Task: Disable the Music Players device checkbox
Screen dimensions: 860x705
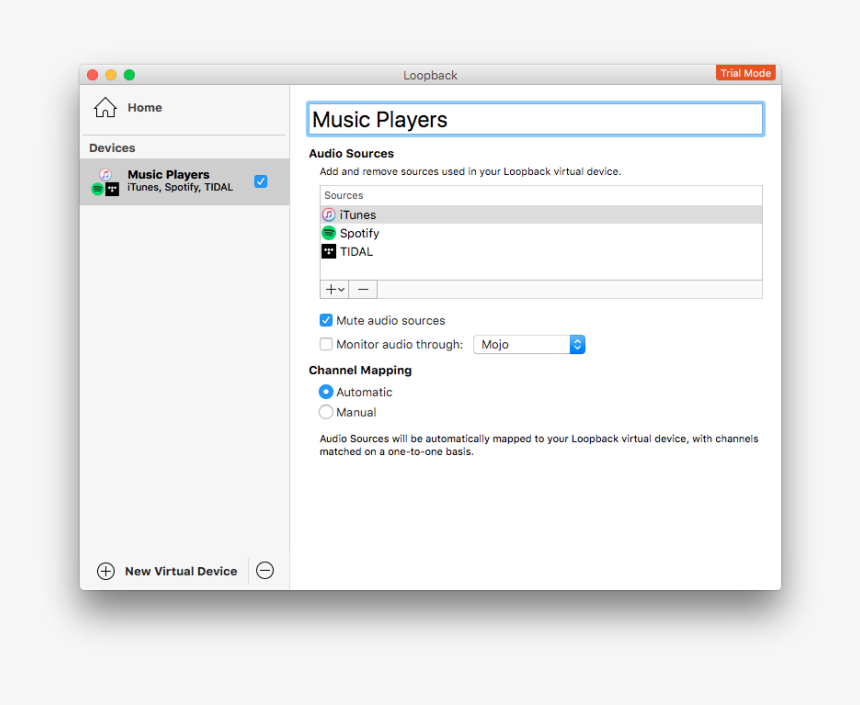Action: tap(261, 182)
